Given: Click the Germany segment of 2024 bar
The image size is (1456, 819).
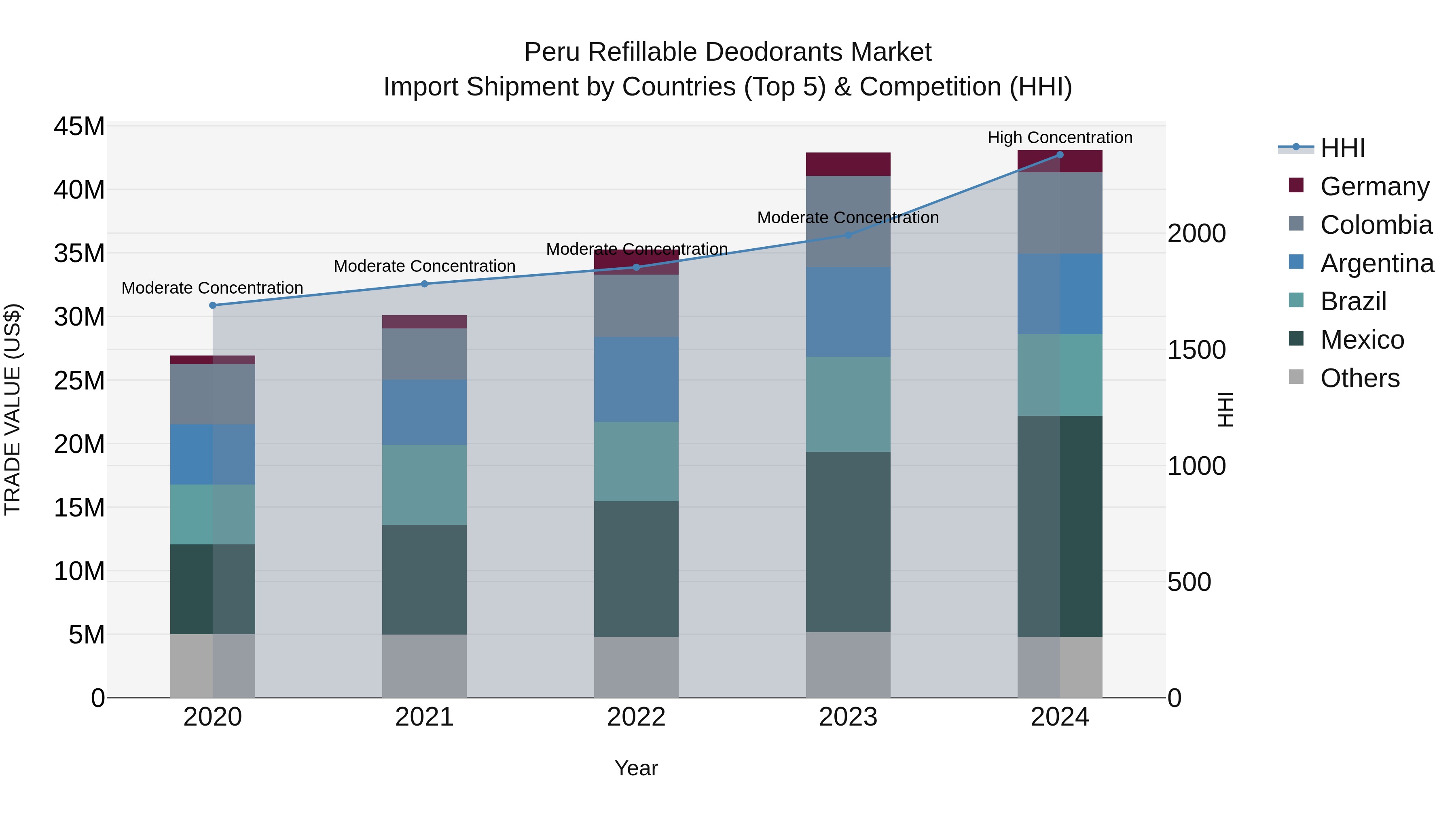Looking at the screenshot, I should pos(1060,161).
